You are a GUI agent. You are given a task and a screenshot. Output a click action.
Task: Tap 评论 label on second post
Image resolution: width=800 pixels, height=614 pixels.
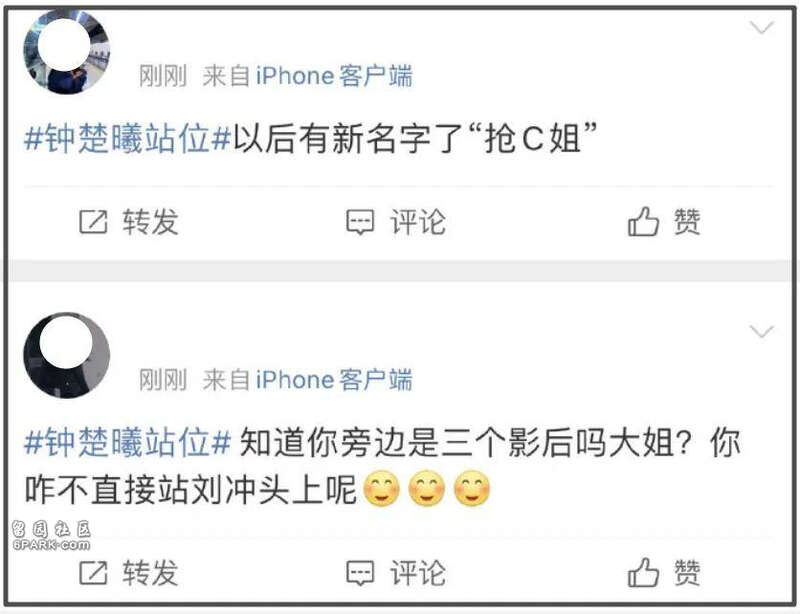coord(418,572)
